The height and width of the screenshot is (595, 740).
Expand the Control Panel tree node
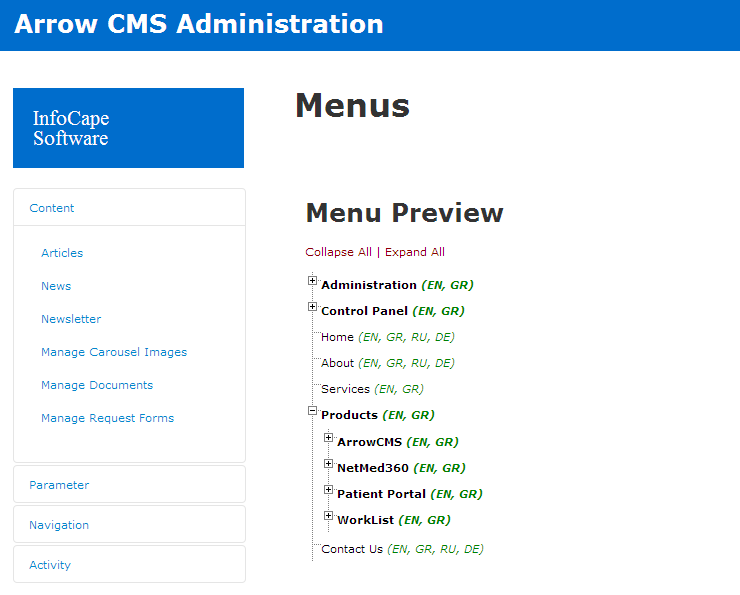coord(312,306)
